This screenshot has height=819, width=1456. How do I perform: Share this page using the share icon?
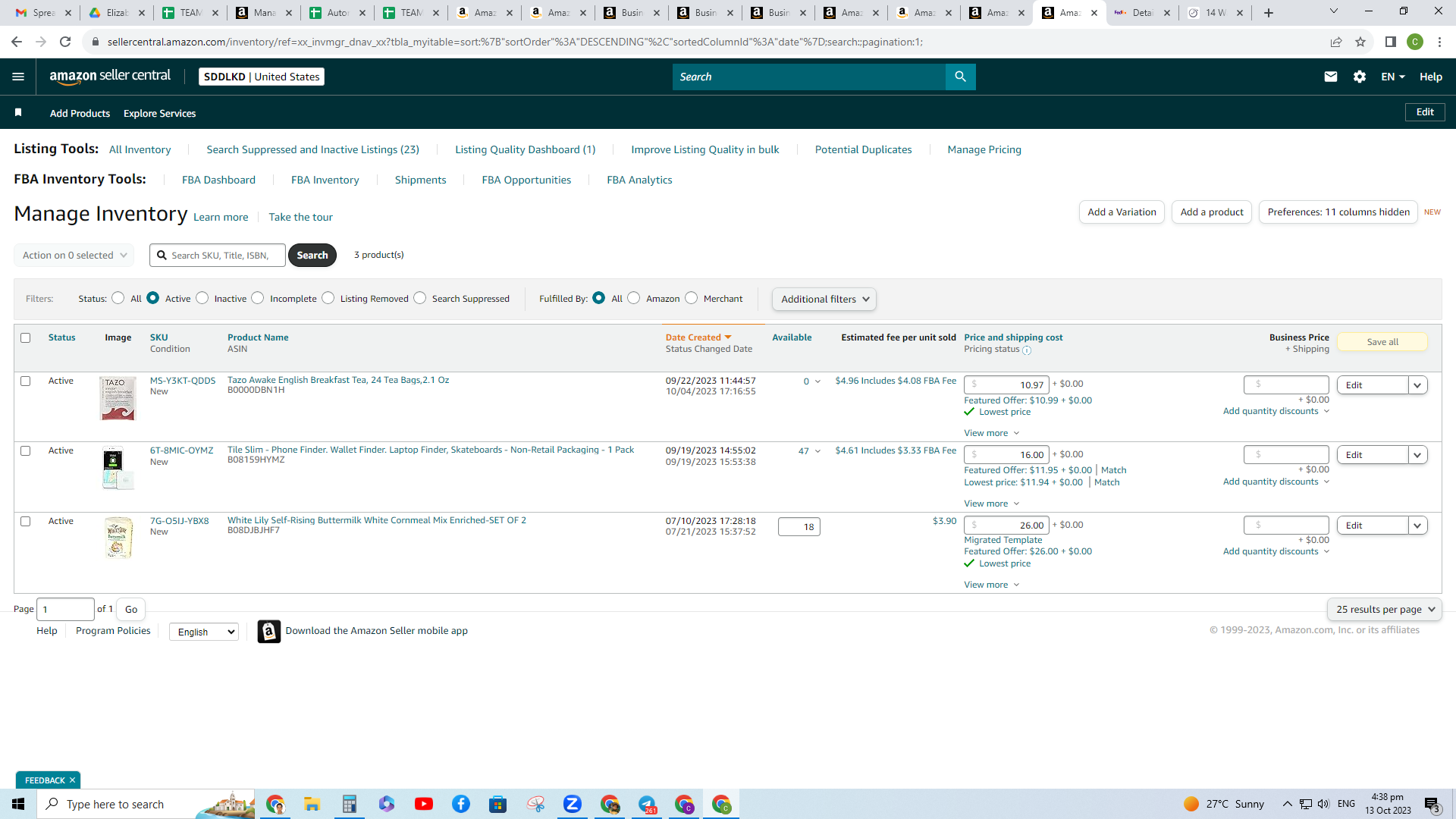1336,42
